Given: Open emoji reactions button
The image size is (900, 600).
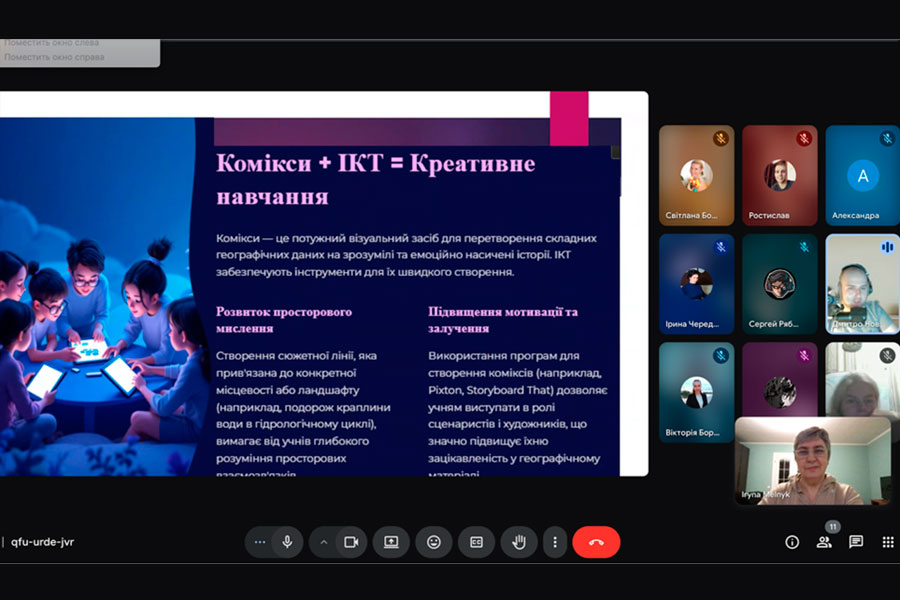Looking at the screenshot, I should pos(434,542).
